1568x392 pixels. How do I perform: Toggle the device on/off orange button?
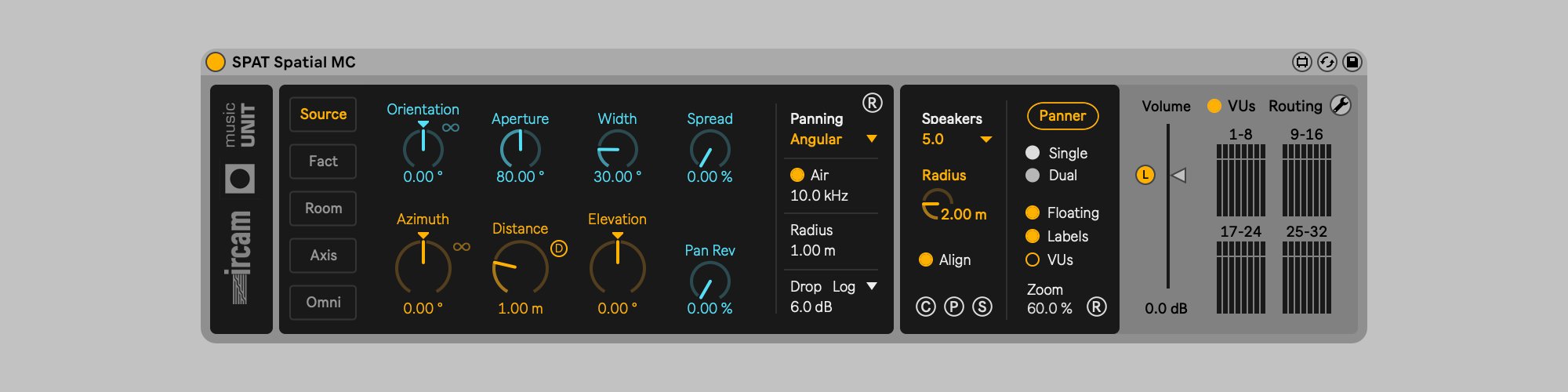pyautogui.click(x=215, y=62)
